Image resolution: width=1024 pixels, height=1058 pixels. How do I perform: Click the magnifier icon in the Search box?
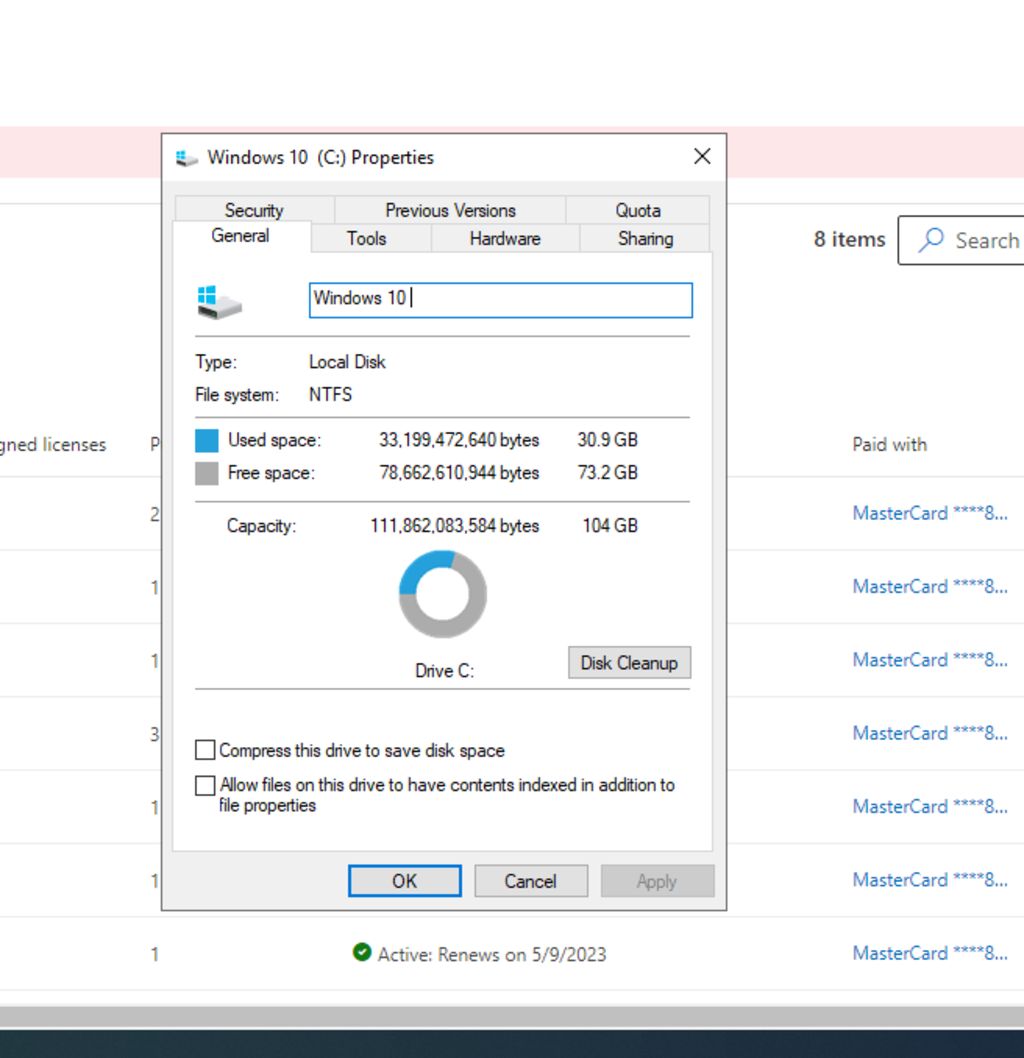pos(931,240)
